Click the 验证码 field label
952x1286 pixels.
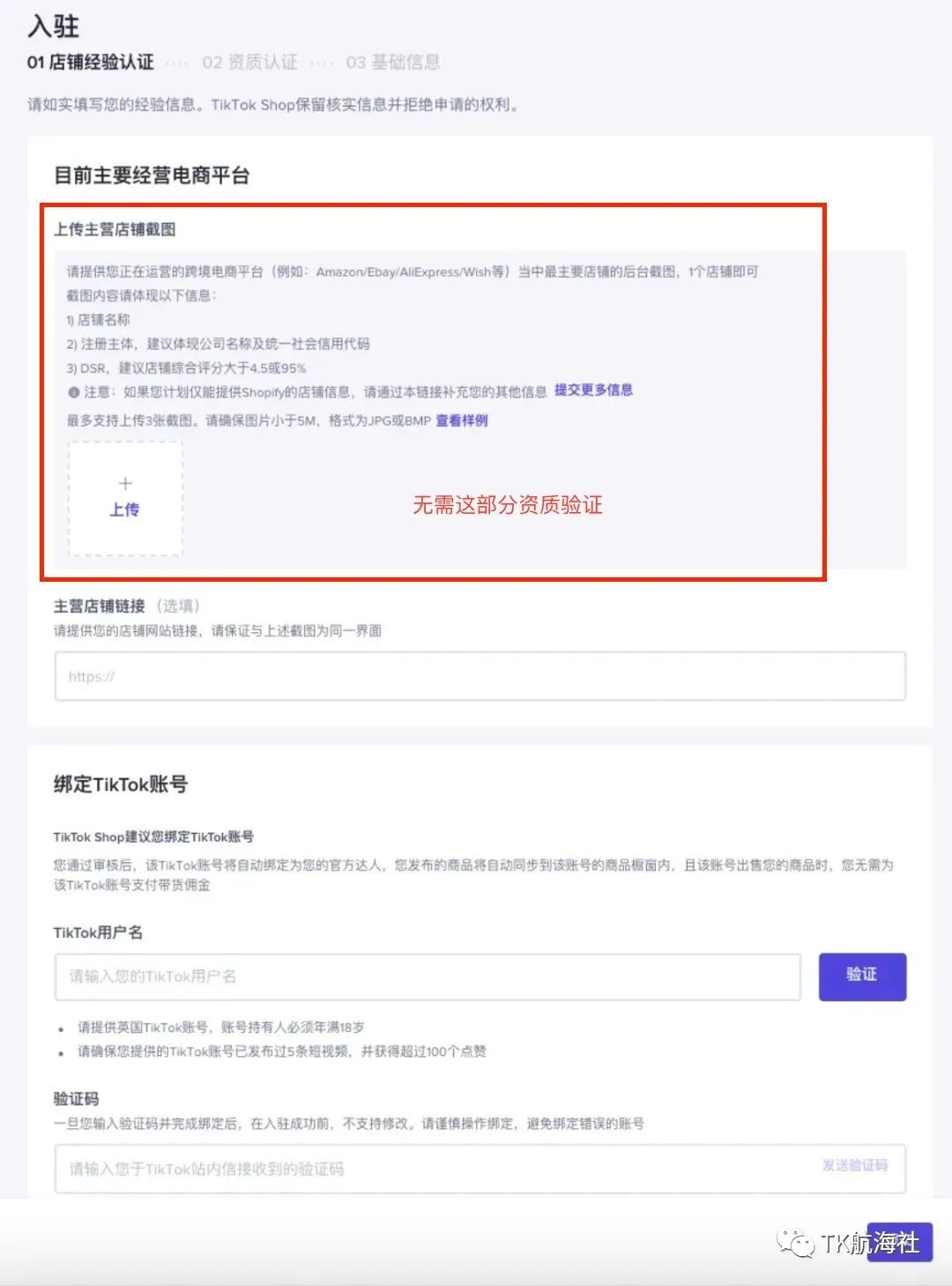point(76,1098)
